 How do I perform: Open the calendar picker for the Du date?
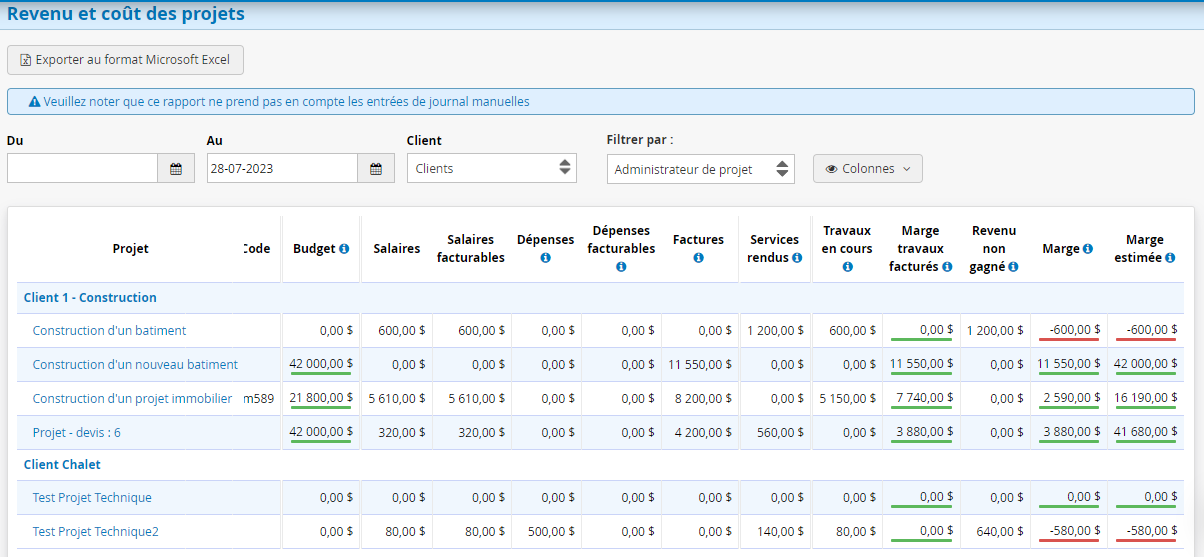pyautogui.click(x=176, y=168)
